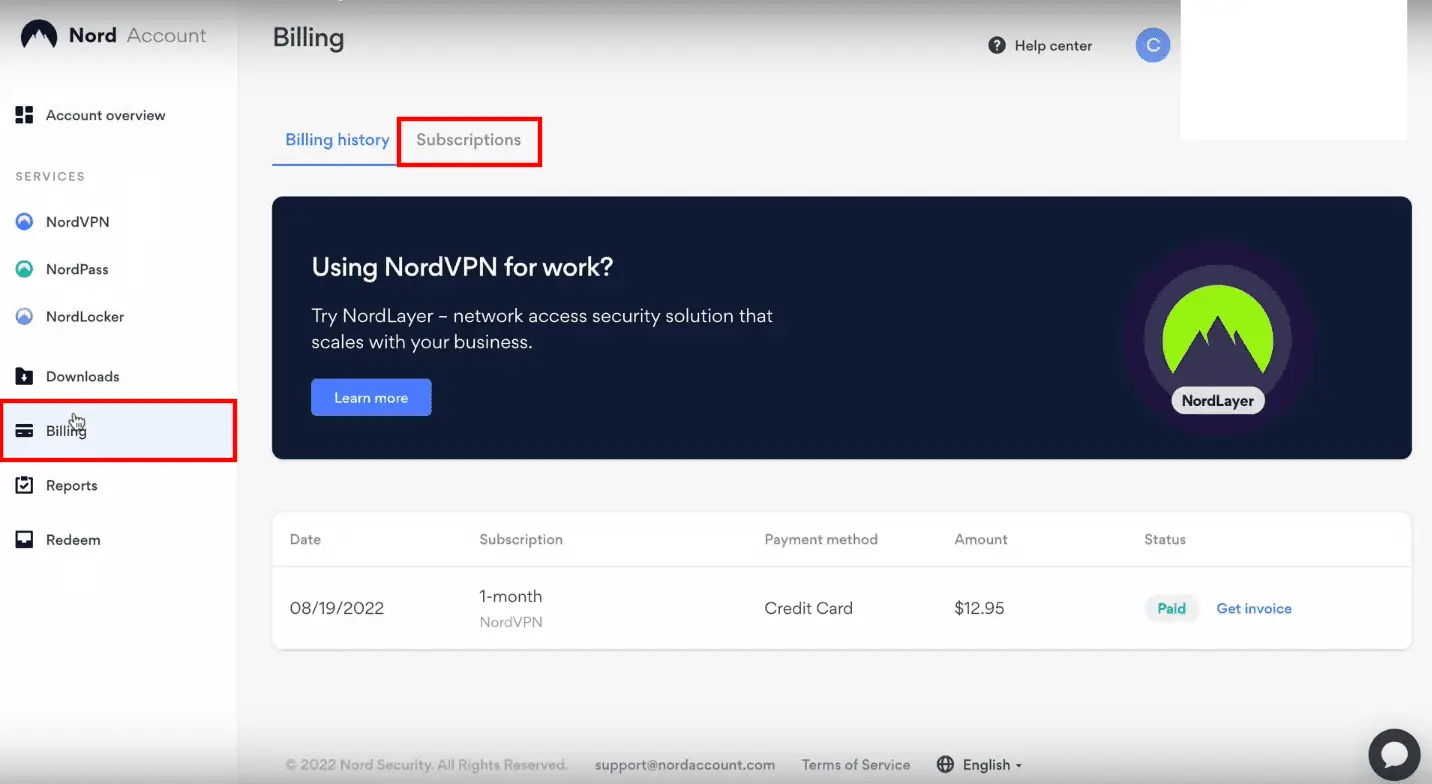
Task: Click the NordPass service icon
Action: (25, 269)
